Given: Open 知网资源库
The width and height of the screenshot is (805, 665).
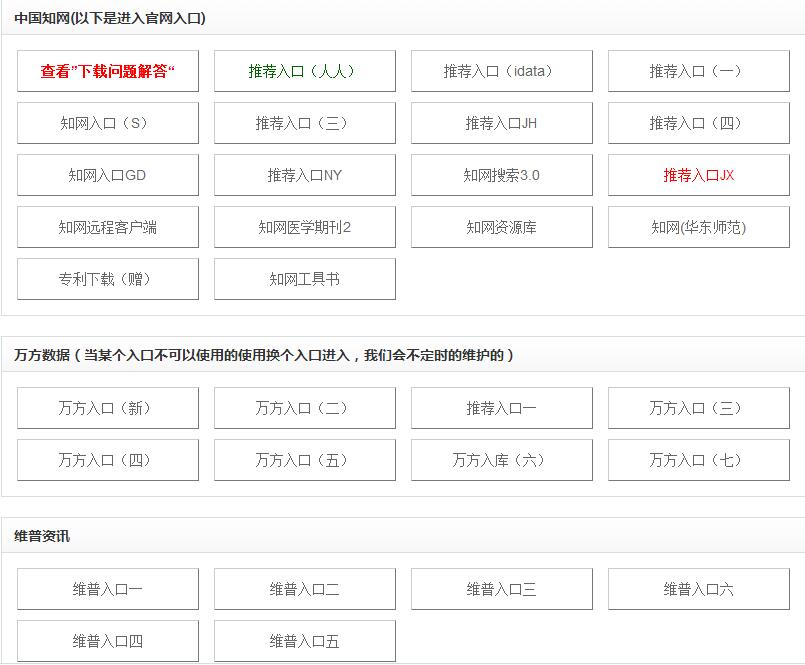Looking at the screenshot, I should click(502, 227).
